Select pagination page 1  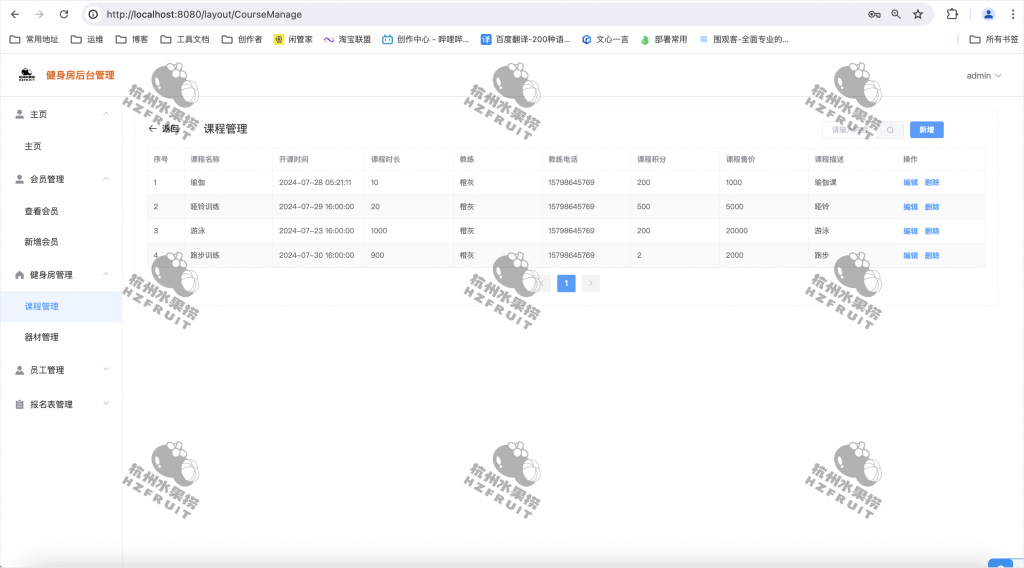click(x=566, y=283)
